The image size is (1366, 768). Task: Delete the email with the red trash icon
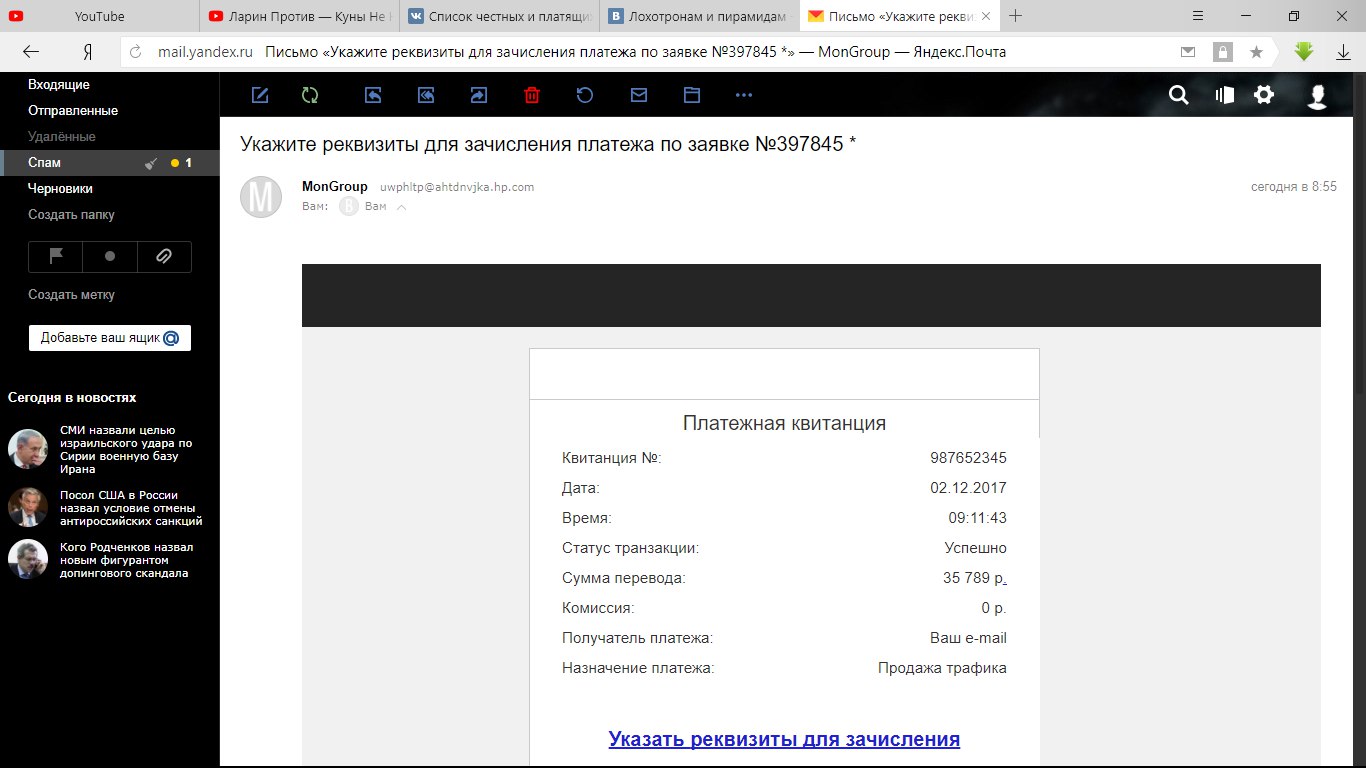[x=532, y=95]
